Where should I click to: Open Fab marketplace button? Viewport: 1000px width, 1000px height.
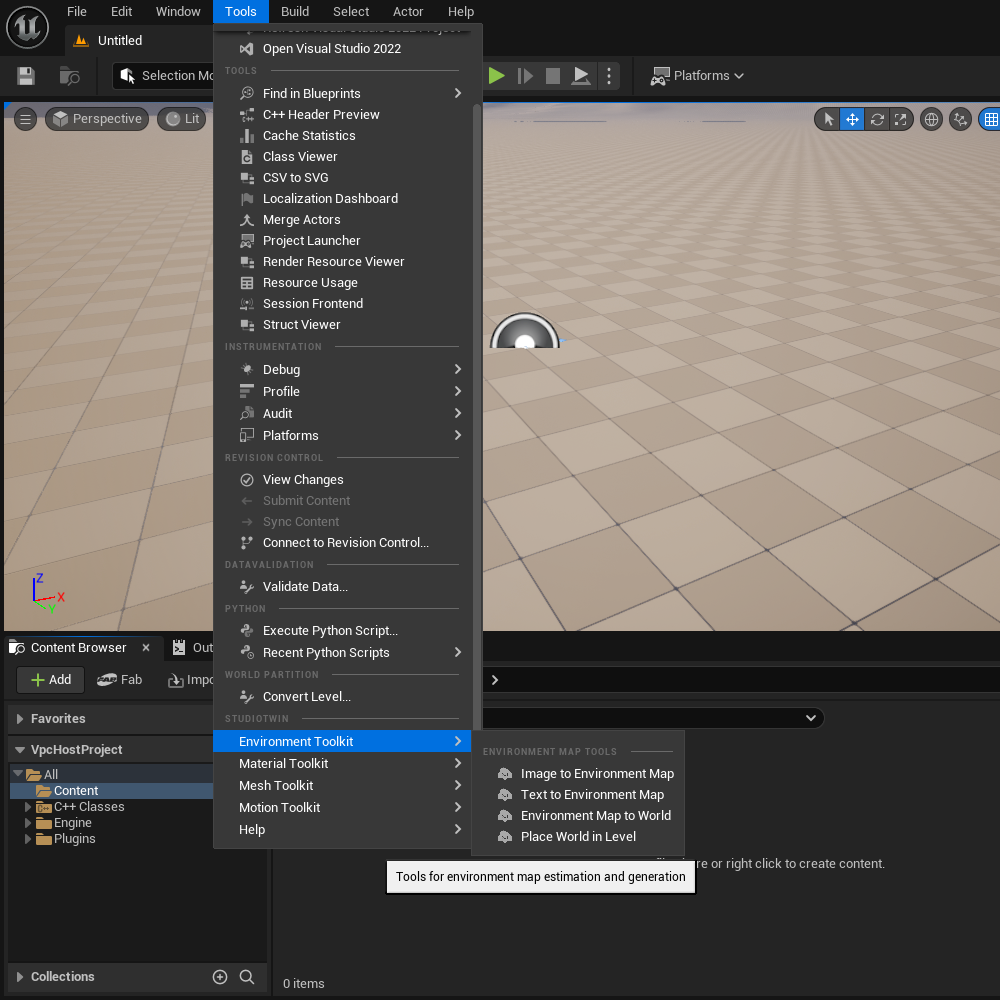[x=119, y=680]
